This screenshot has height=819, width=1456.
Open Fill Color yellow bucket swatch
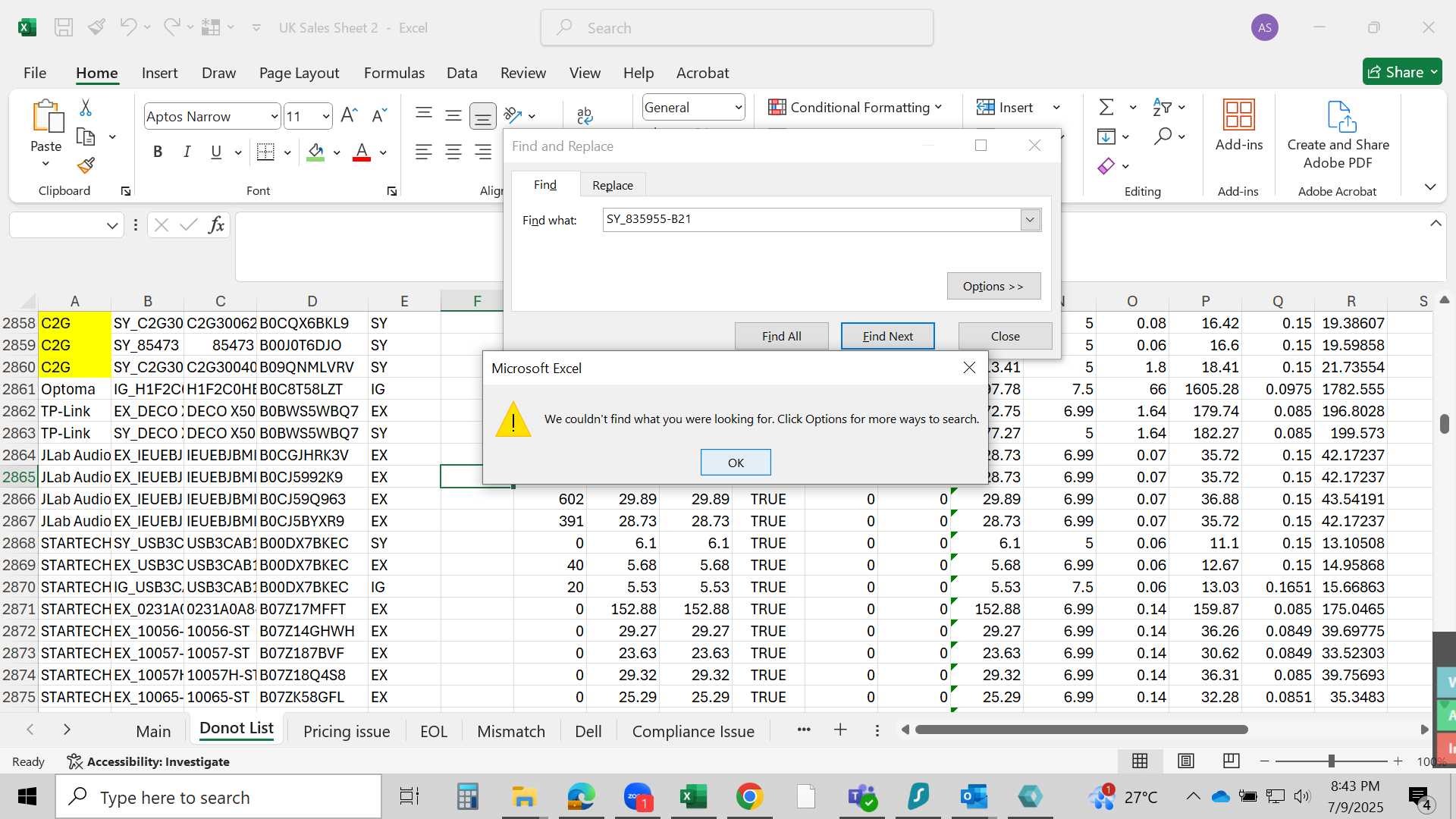point(316,152)
